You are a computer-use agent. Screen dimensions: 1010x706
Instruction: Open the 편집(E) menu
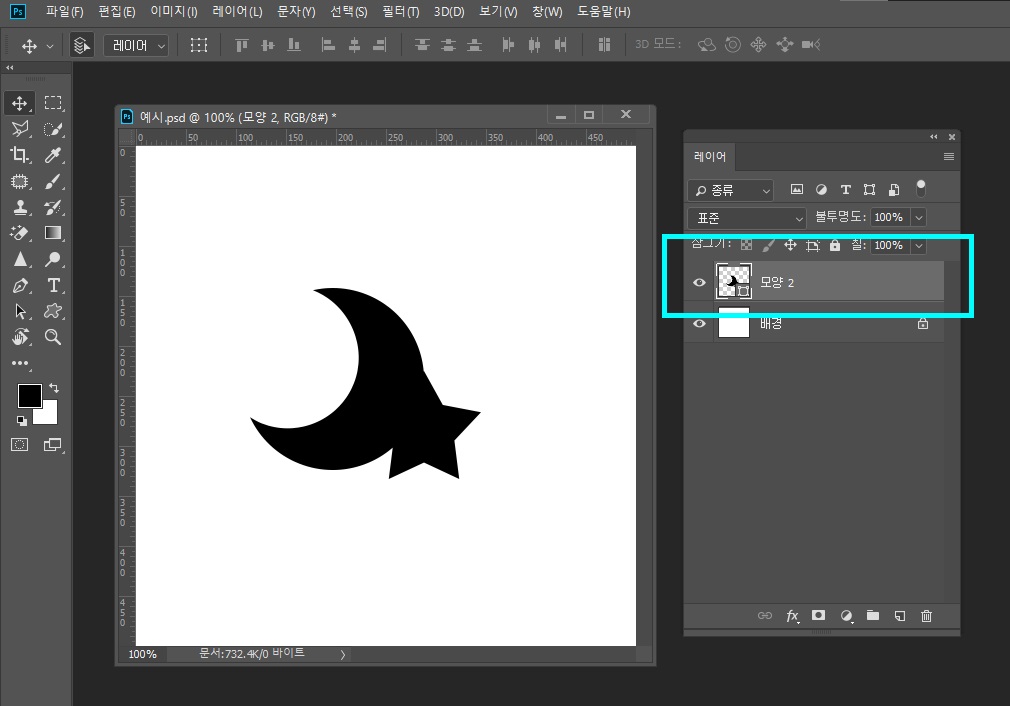click(117, 12)
